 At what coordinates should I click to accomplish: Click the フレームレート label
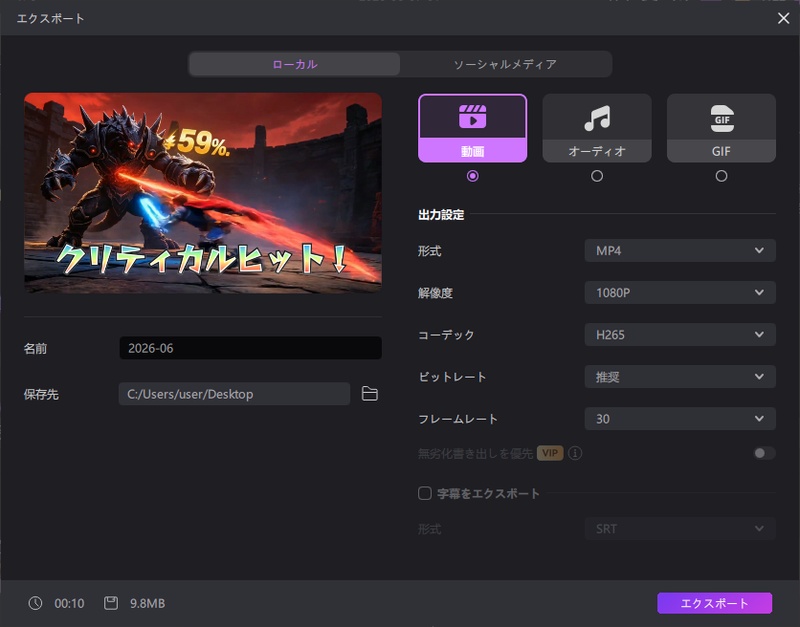coord(458,419)
